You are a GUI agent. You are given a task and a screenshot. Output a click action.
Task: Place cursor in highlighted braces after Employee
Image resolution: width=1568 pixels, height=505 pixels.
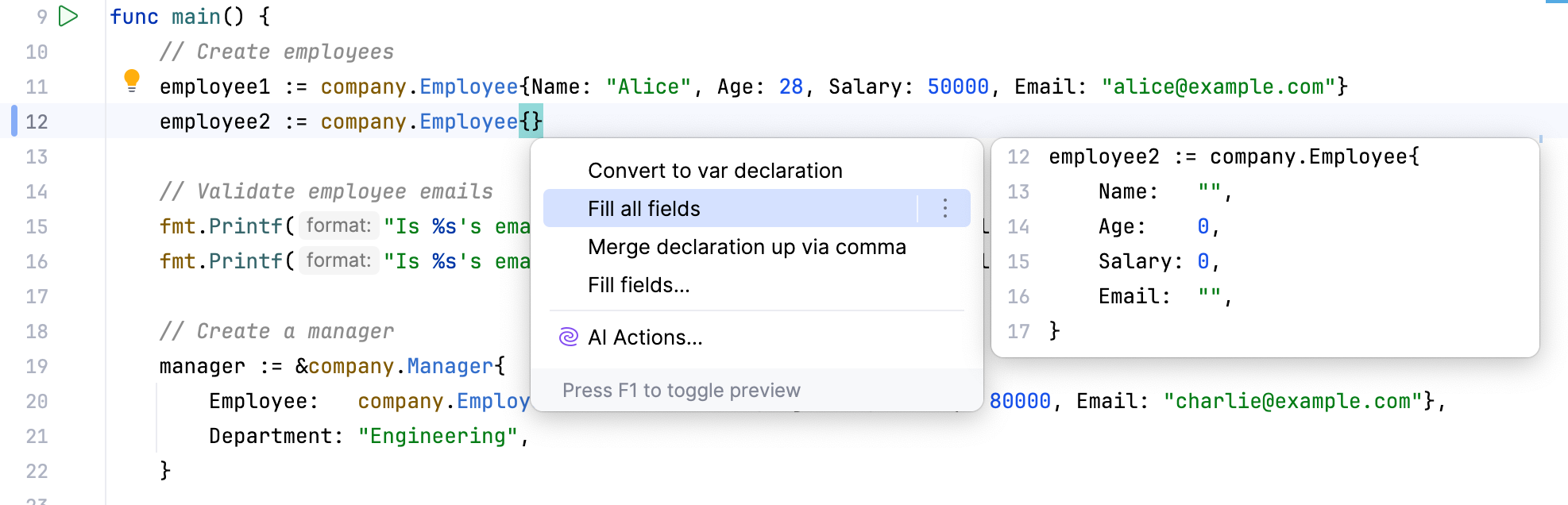[531, 121]
